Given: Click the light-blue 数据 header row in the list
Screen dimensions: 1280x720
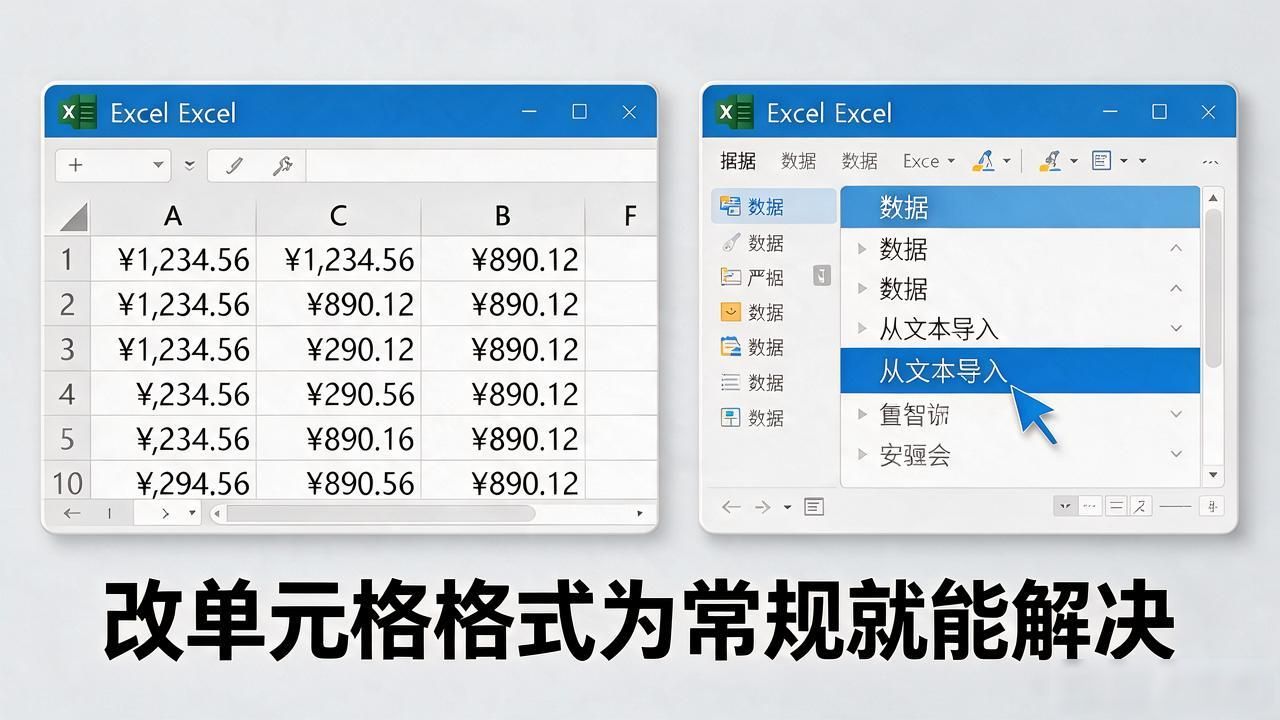Looking at the screenshot, I should [x=1020, y=207].
